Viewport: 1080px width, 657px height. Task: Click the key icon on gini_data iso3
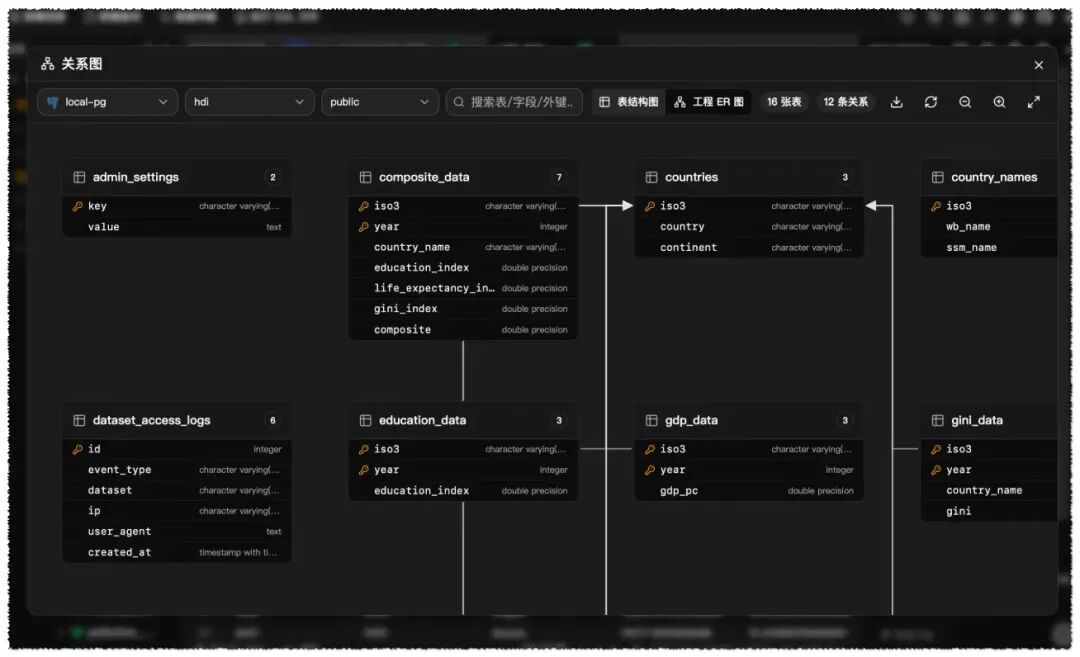936,449
